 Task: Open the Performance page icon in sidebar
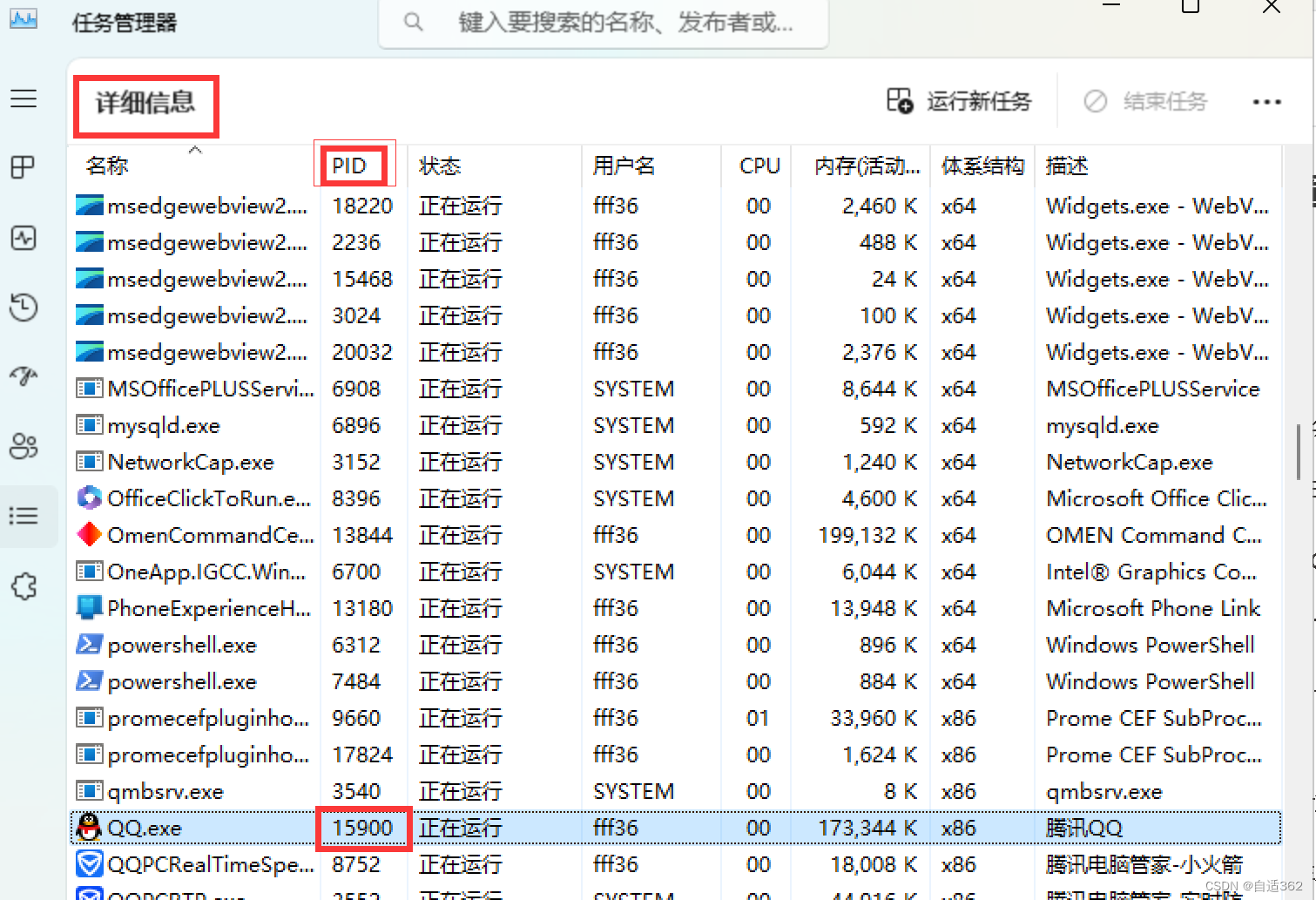(24, 238)
